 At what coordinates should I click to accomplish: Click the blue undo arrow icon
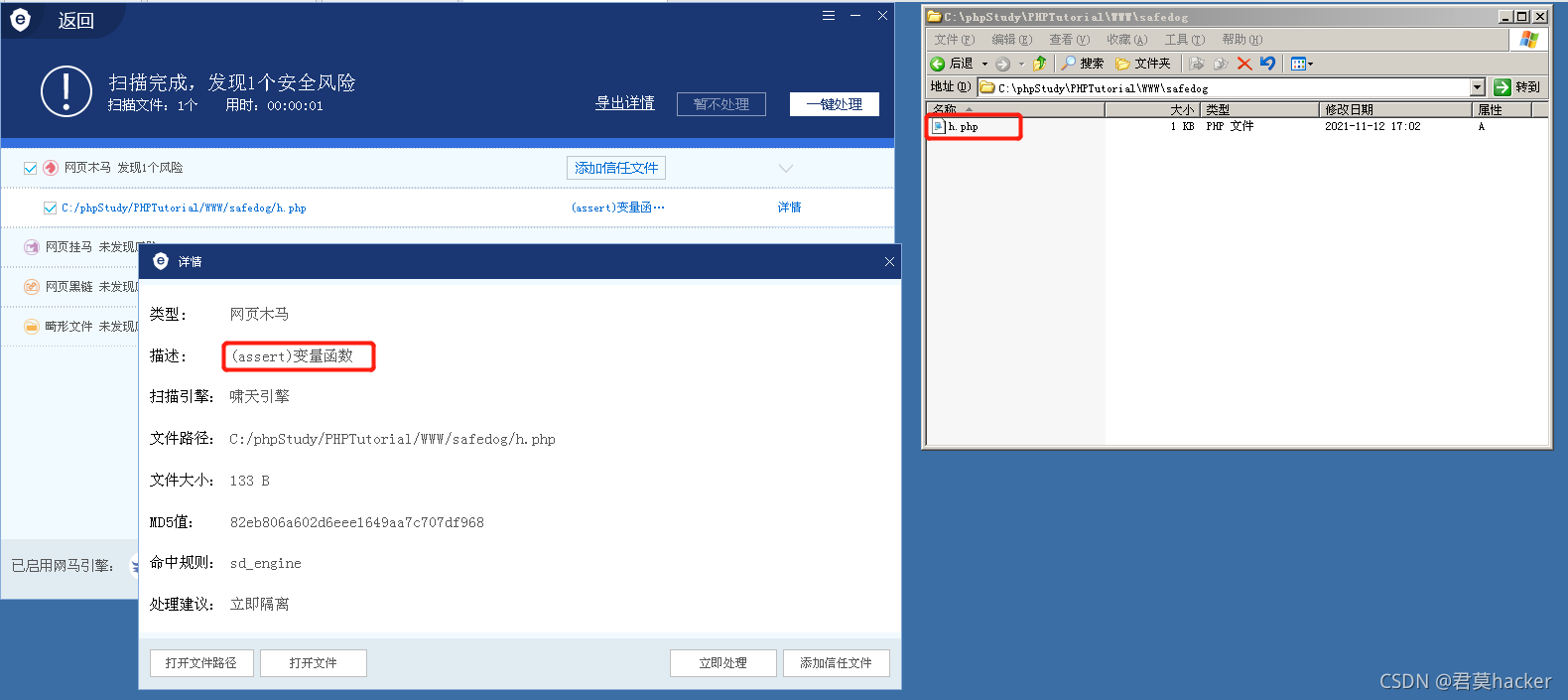tap(1267, 64)
